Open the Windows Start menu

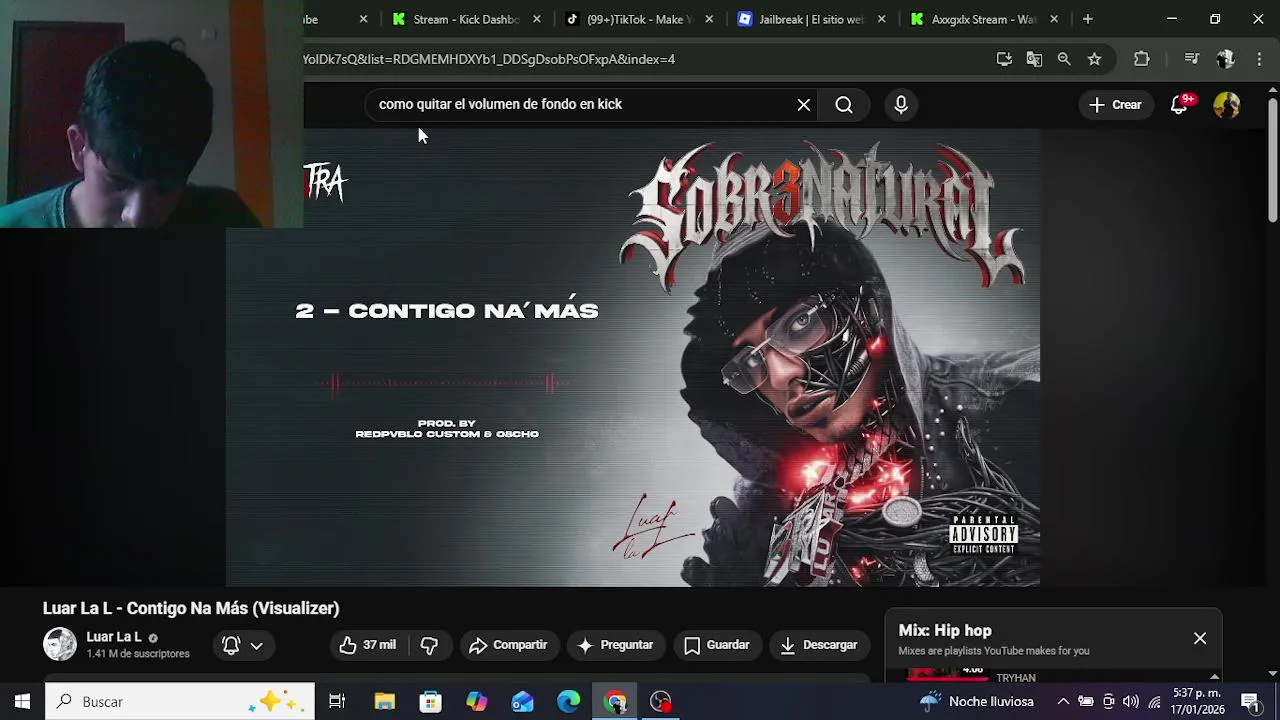(22, 701)
